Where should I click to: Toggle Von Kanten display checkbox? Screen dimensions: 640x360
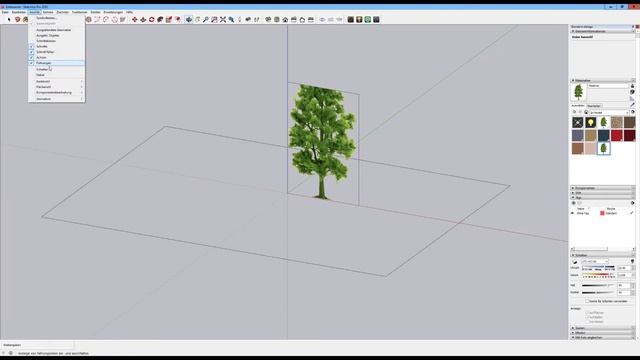tap(587, 322)
